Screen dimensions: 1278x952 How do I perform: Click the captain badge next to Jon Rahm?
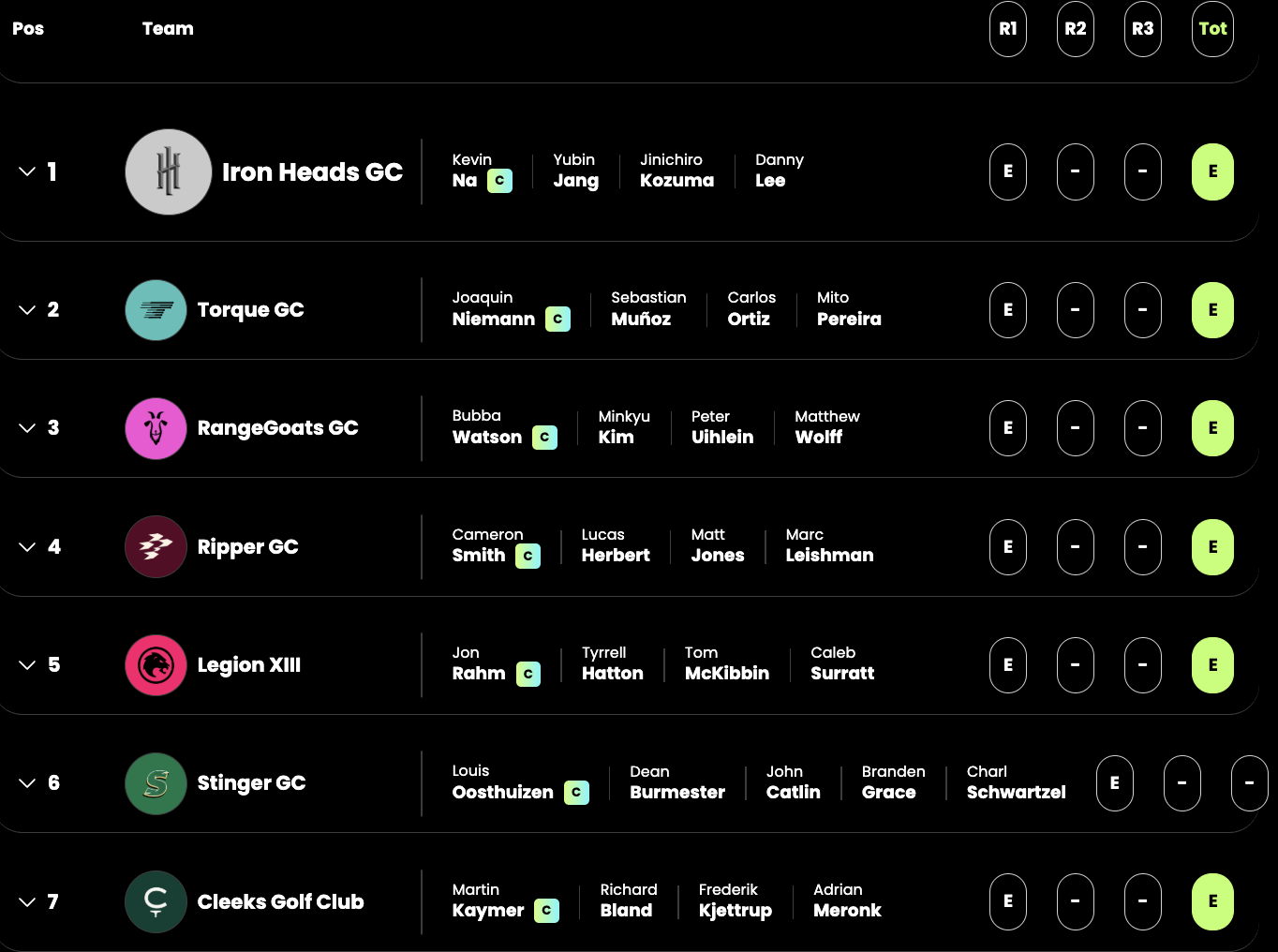(528, 674)
